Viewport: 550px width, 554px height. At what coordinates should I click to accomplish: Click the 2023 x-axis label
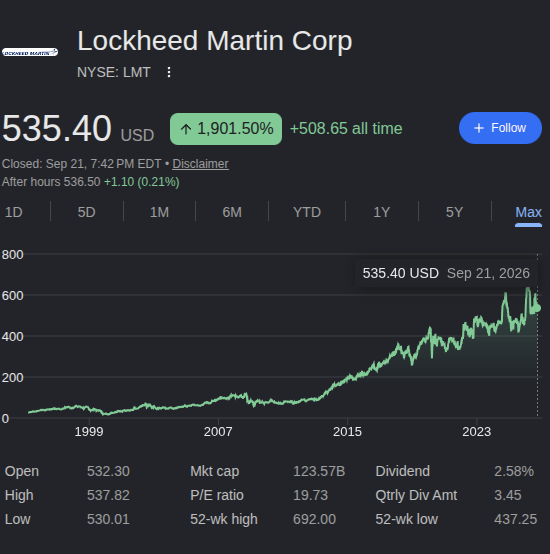[x=477, y=431]
